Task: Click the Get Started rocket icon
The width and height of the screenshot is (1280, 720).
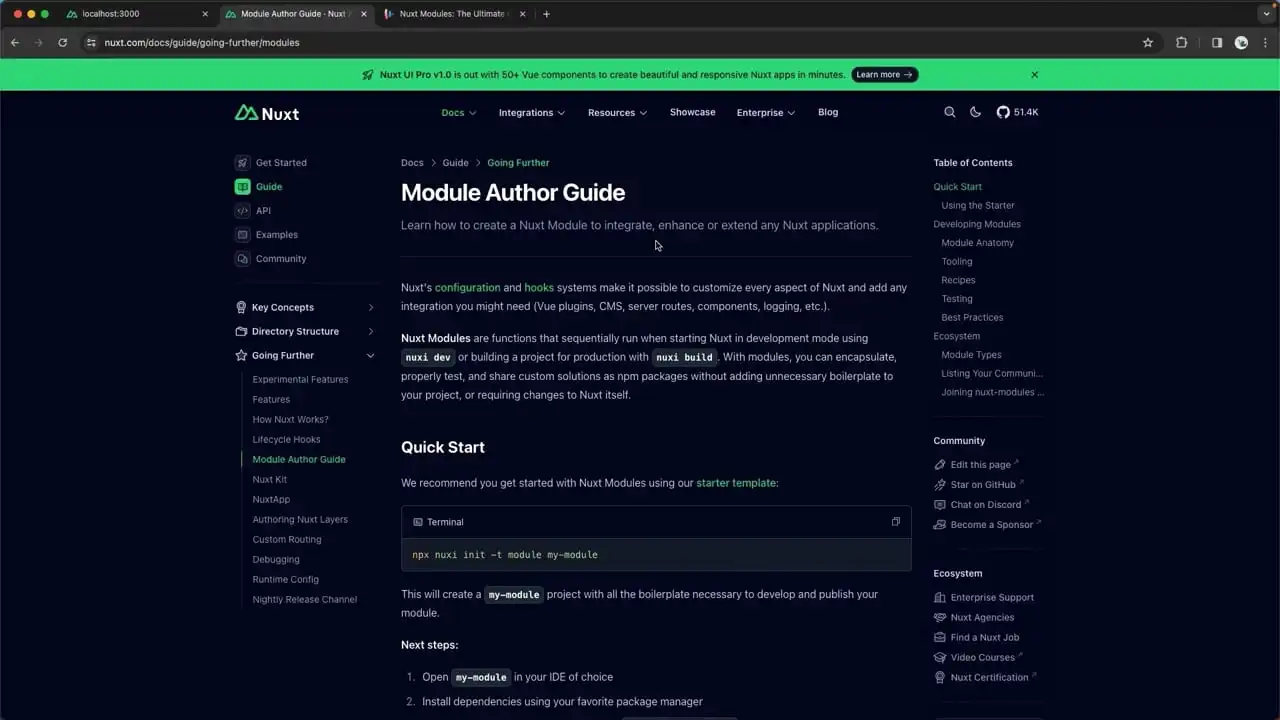Action: pyautogui.click(x=242, y=163)
